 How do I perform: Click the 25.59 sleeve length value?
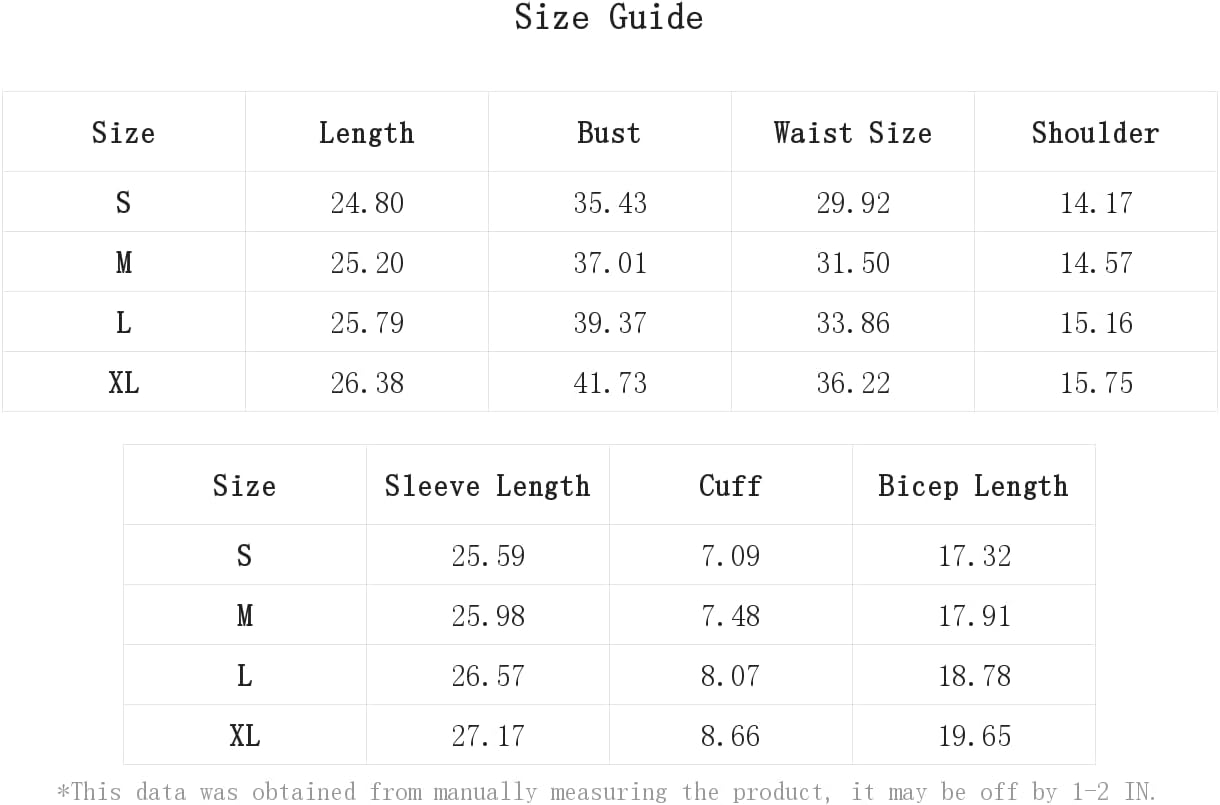488,556
